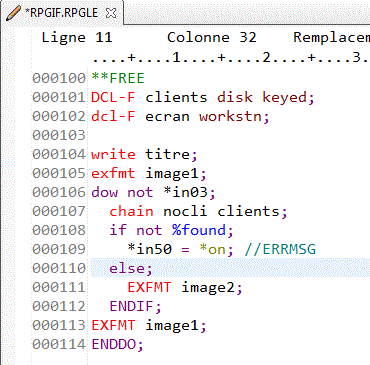Click the //ERRMSG comment
370x365 pixels.
pyautogui.click(x=280, y=249)
